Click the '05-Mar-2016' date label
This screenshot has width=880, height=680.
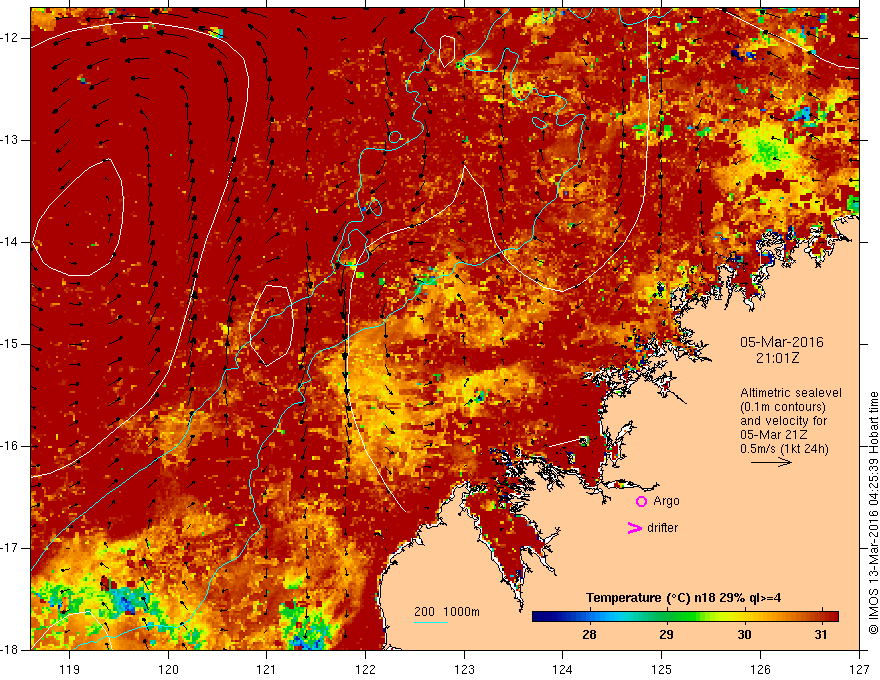point(782,342)
